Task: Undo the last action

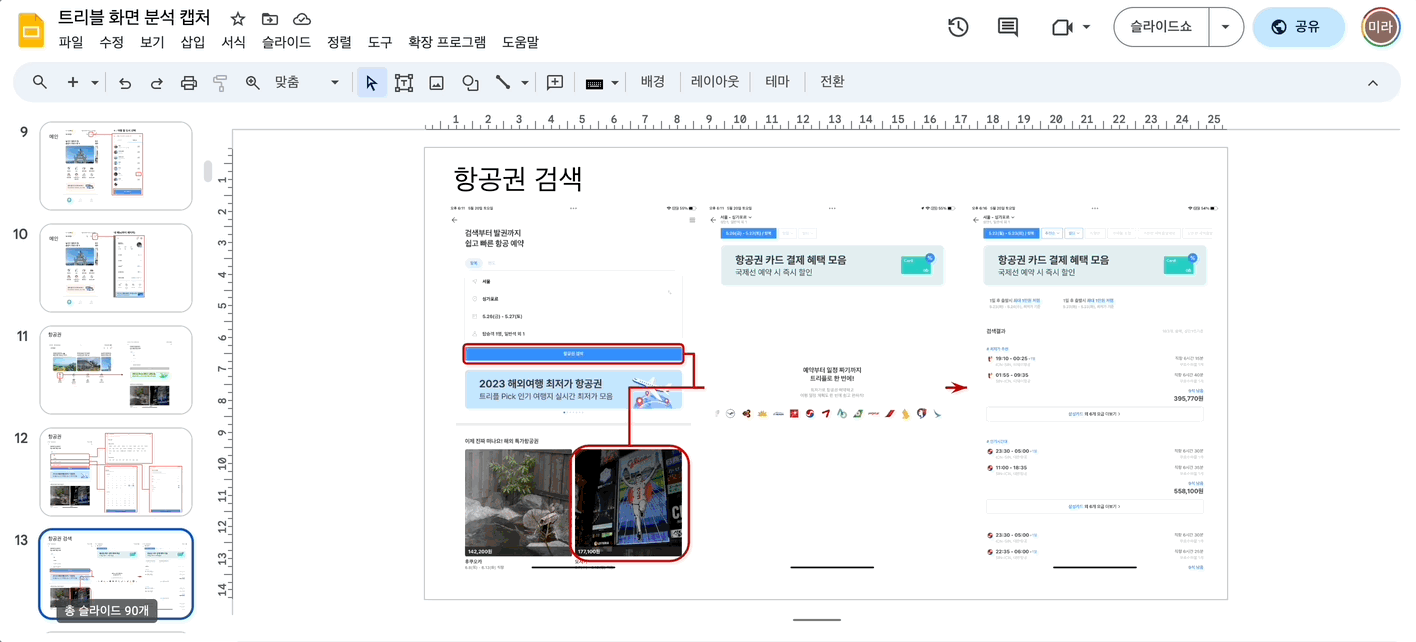Action: coord(125,83)
